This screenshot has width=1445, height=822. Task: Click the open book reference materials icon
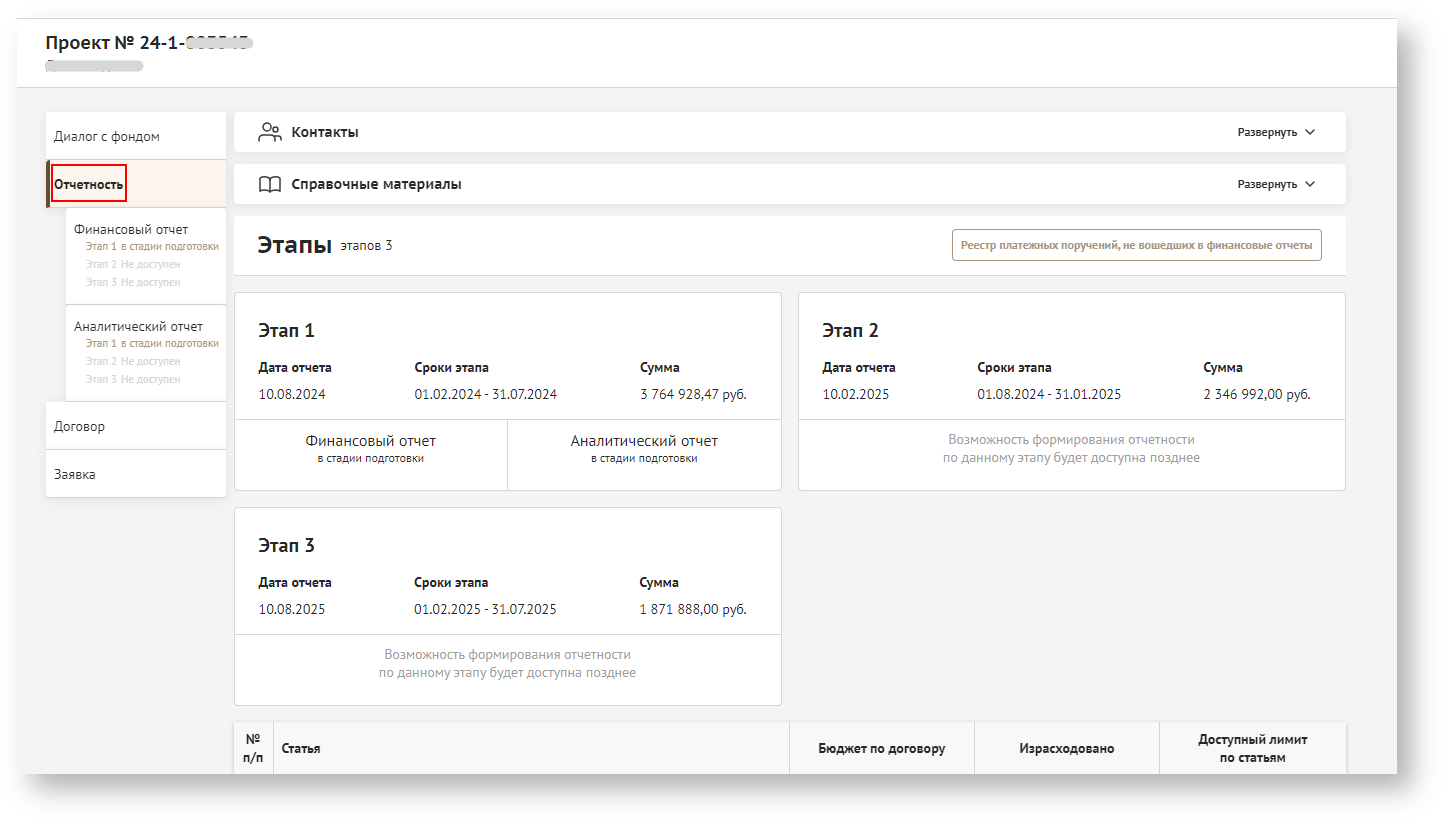[x=269, y=184]
